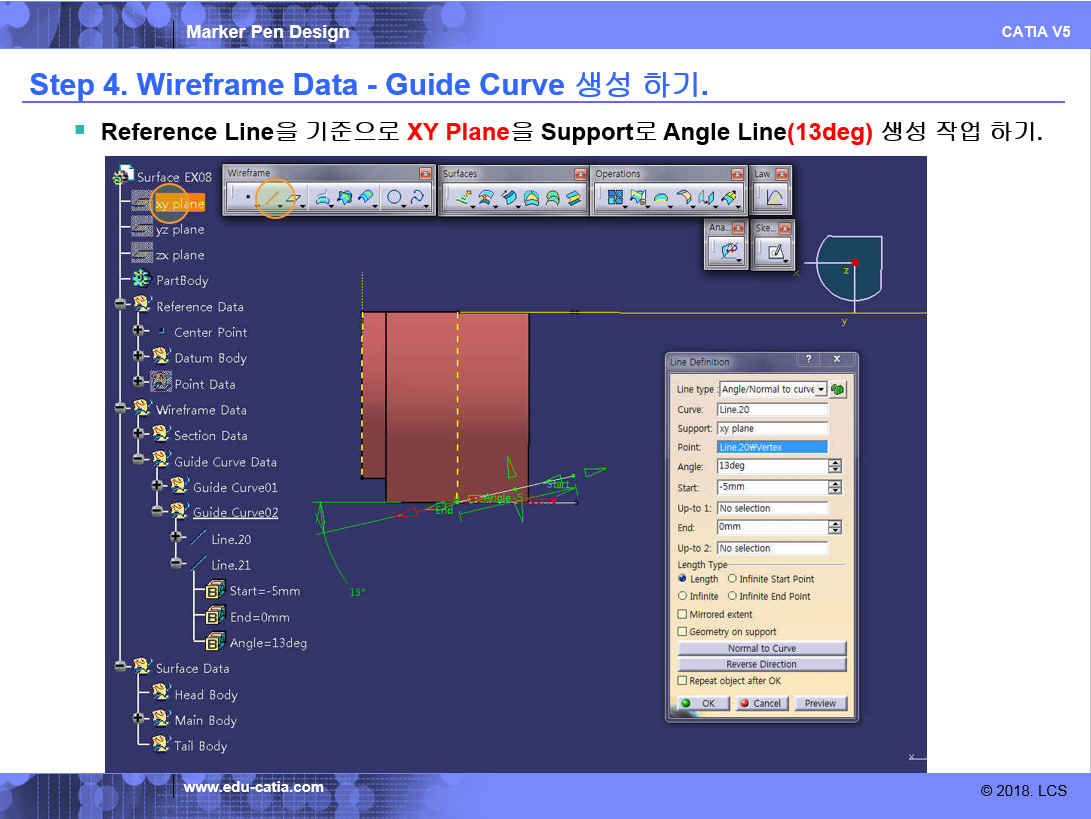
Task: Select xy plane in the specification tree
Action: (179, 204)
